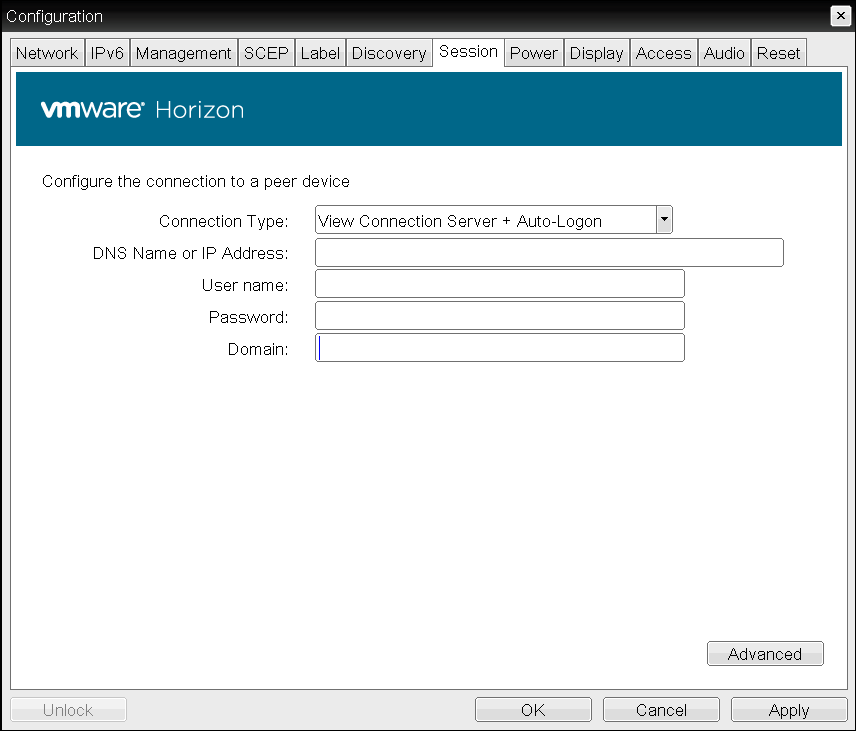The image size is (856, 731).
Task: Click the 'DNS Name or IP Address:' label
Action: tap(191, 253)
